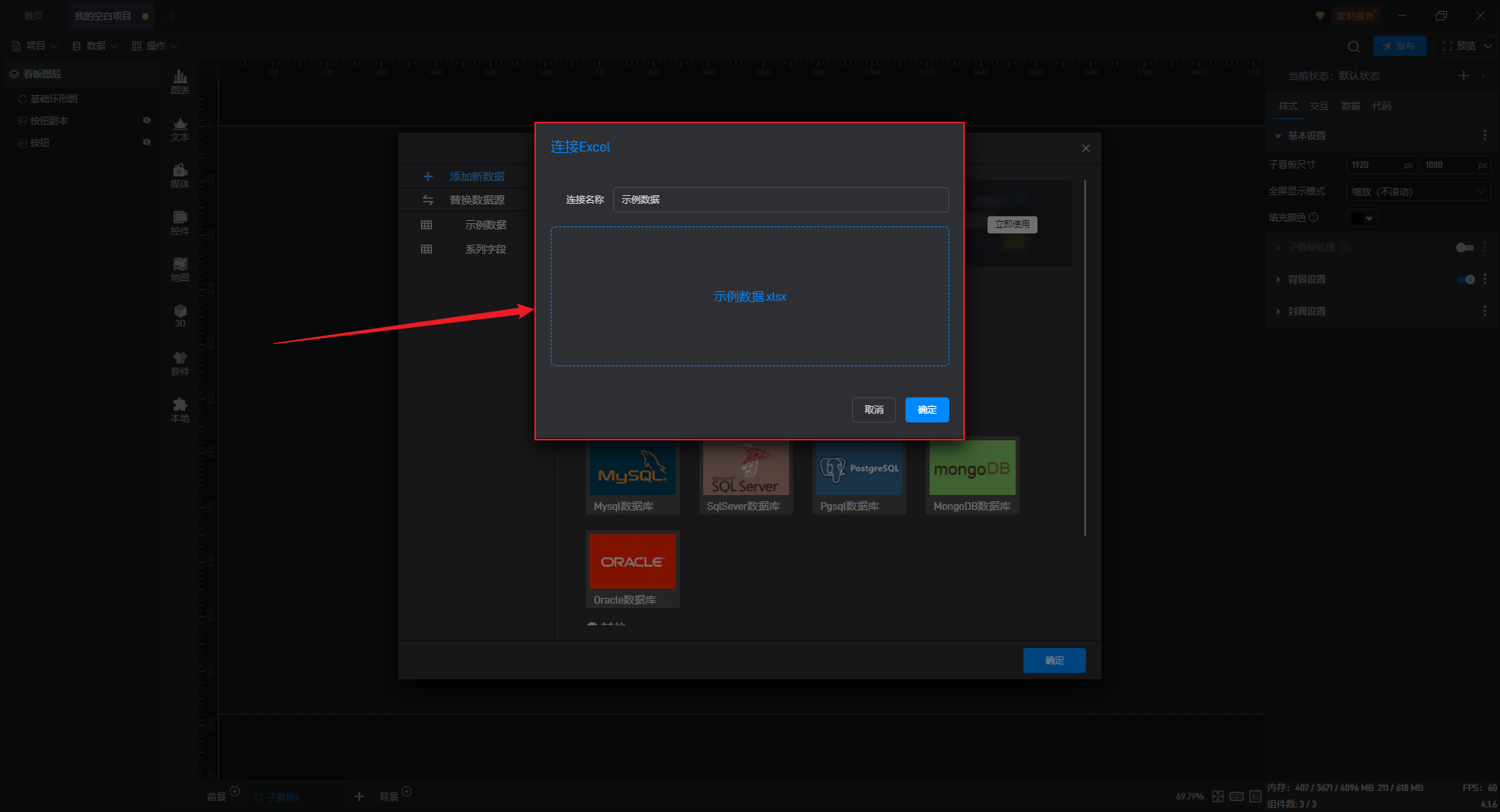Open the 地图 map component panel

click(x=180, y=270)
